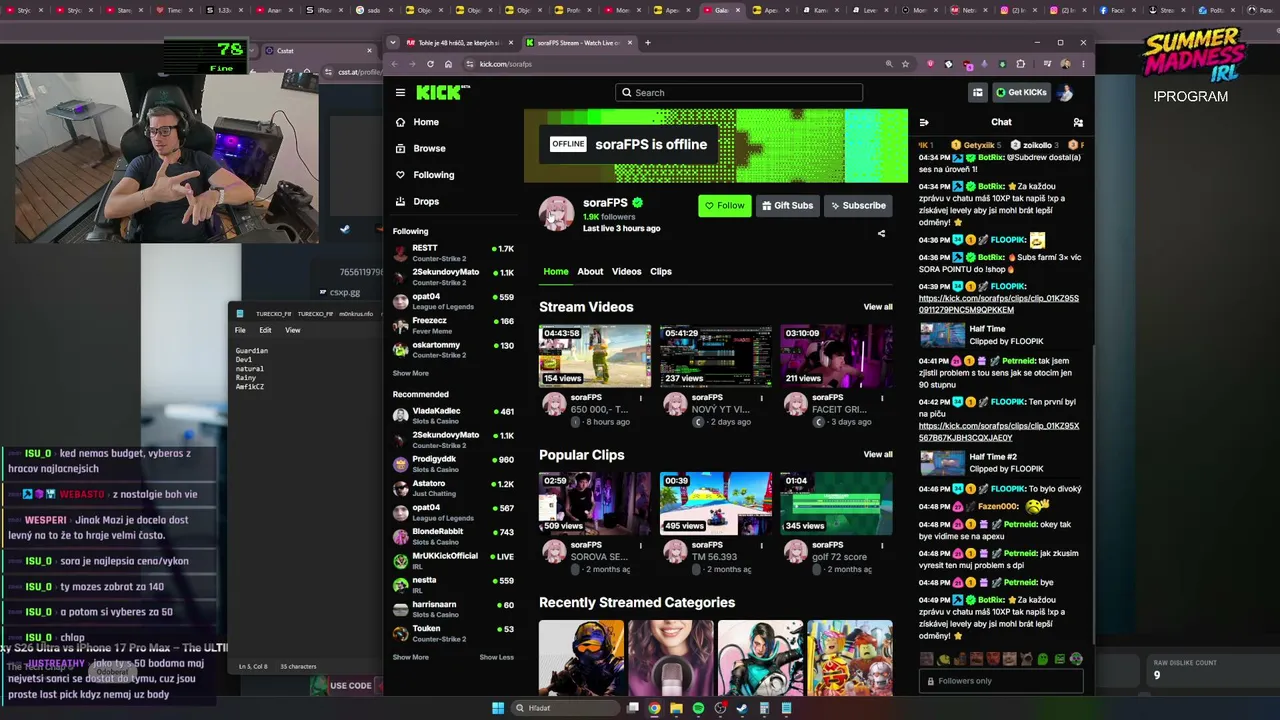Open Chrome zoom magnifier icon in address bar
The width and height of the screenshot is (1280, 720).
click(x=888, y=64)
